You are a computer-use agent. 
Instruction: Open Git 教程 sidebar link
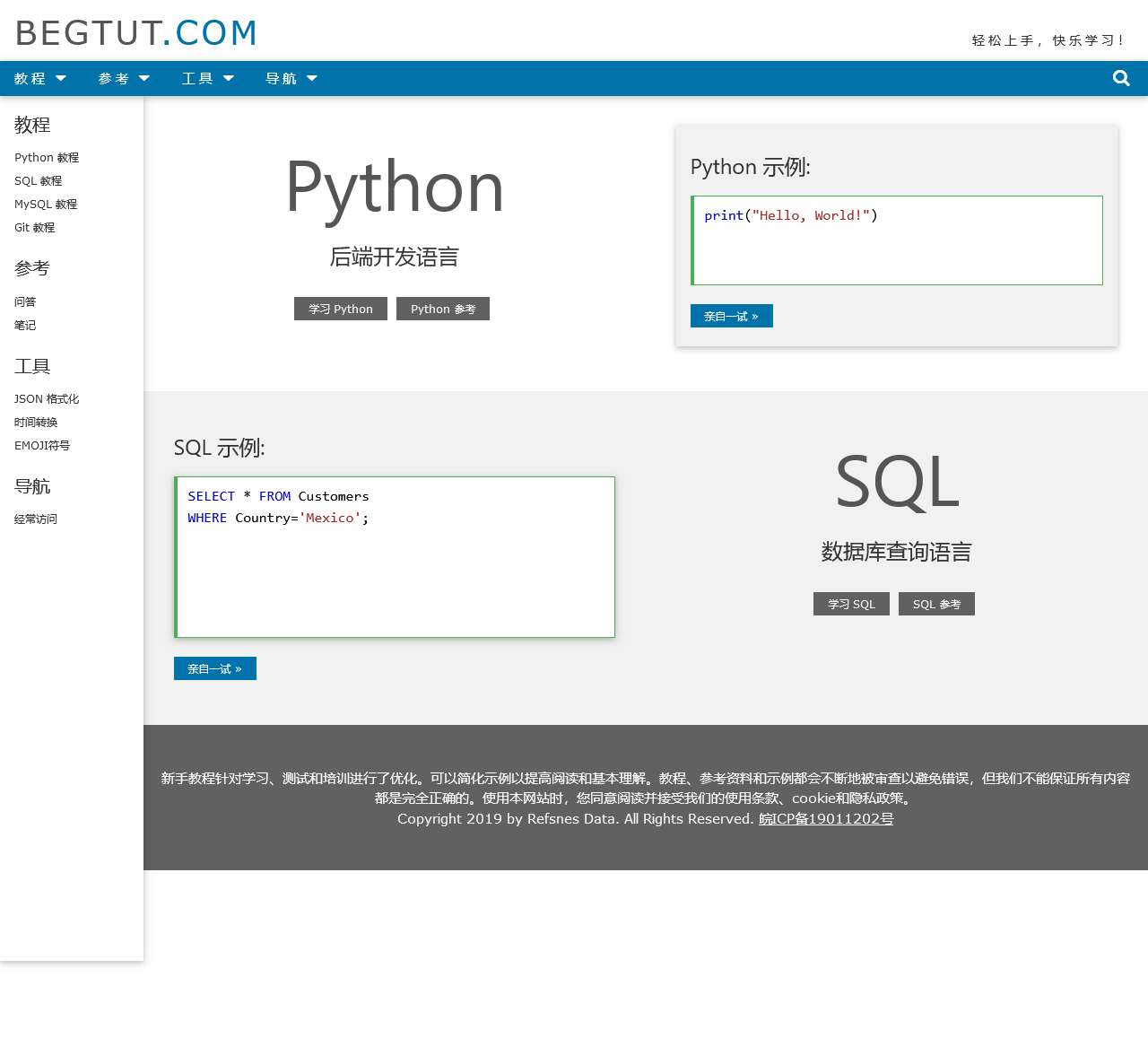click(x=34, y=228)
